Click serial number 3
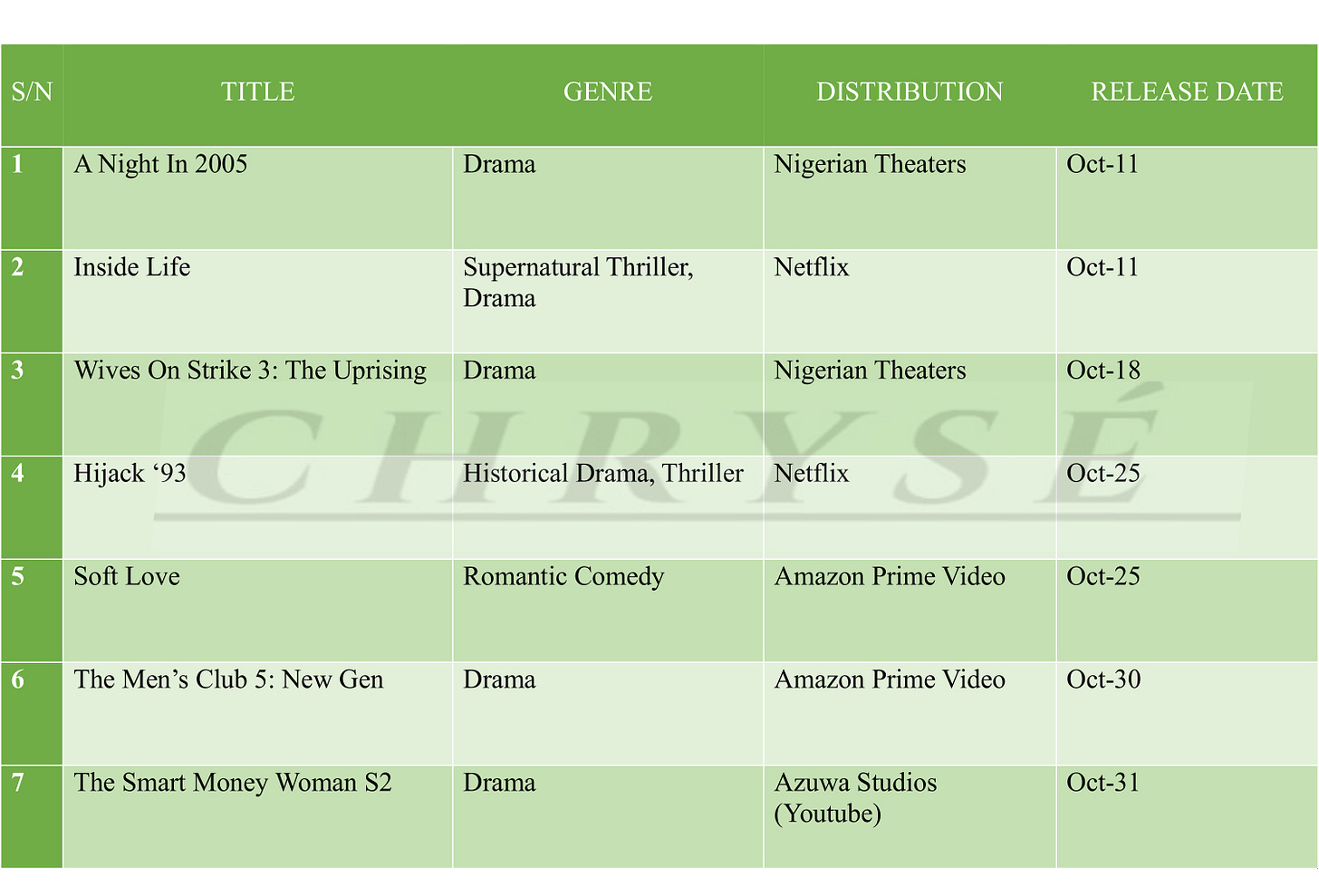This screenshot has height=896, width=1319. coord(17,371)
